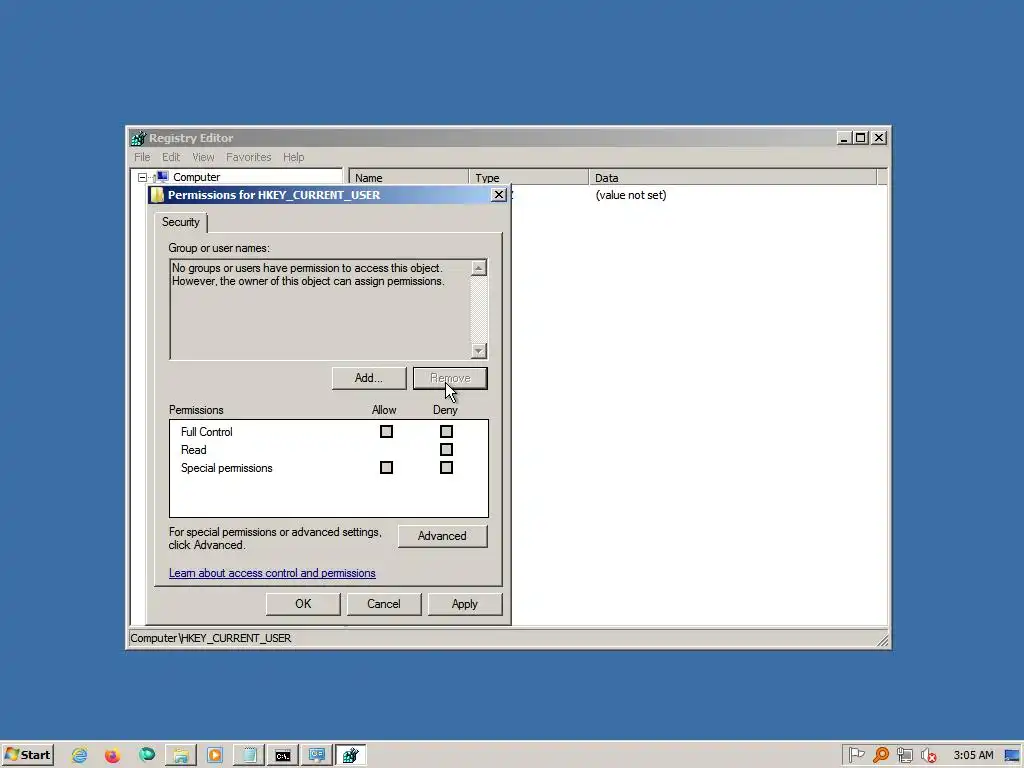Confirm the dialog with OK

point(303,604)
